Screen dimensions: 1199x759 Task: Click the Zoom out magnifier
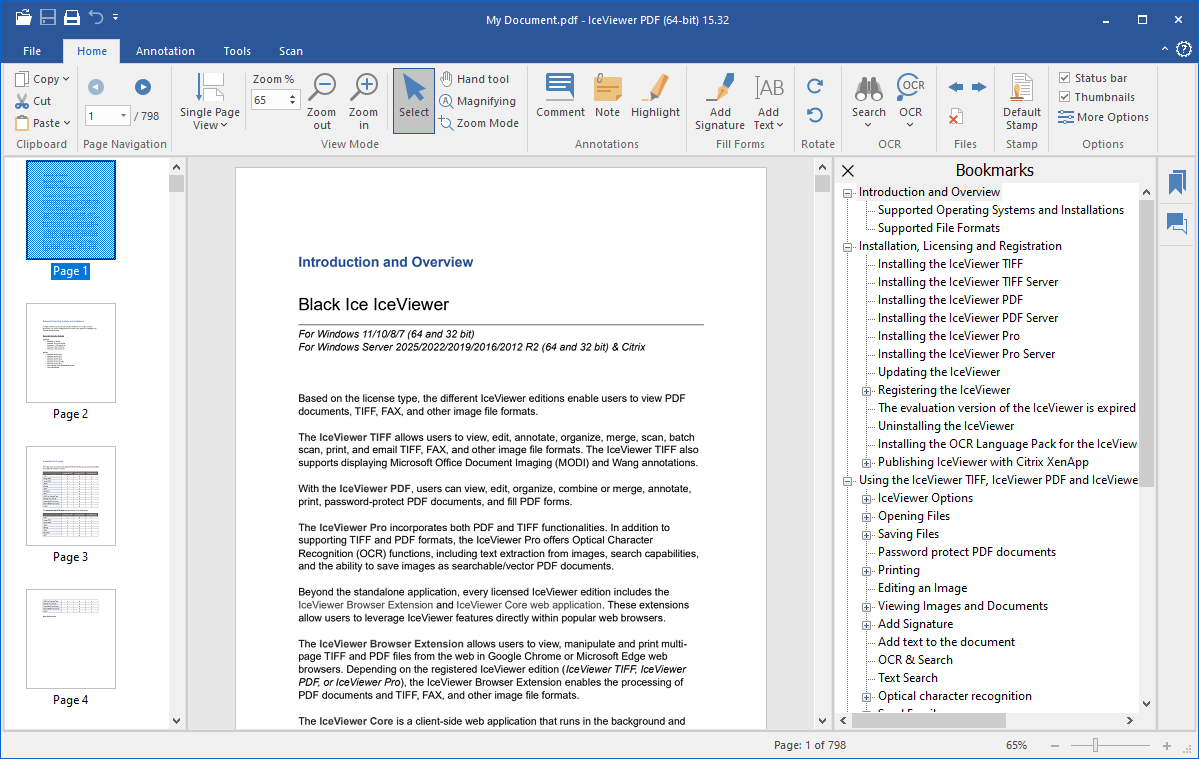click(x=322, y=102)
